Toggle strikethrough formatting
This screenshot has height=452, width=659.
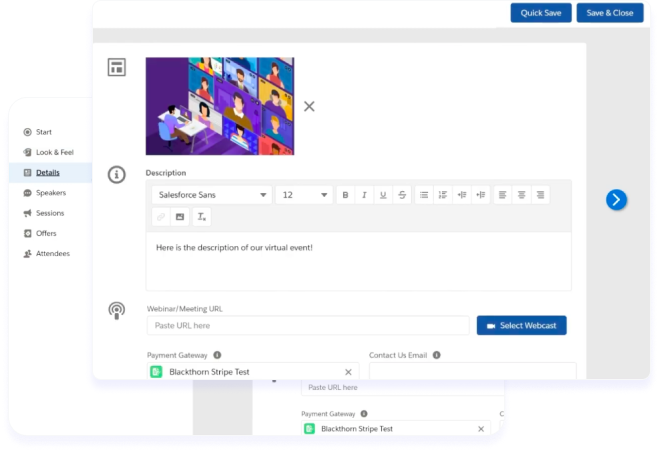click(402, 195)
